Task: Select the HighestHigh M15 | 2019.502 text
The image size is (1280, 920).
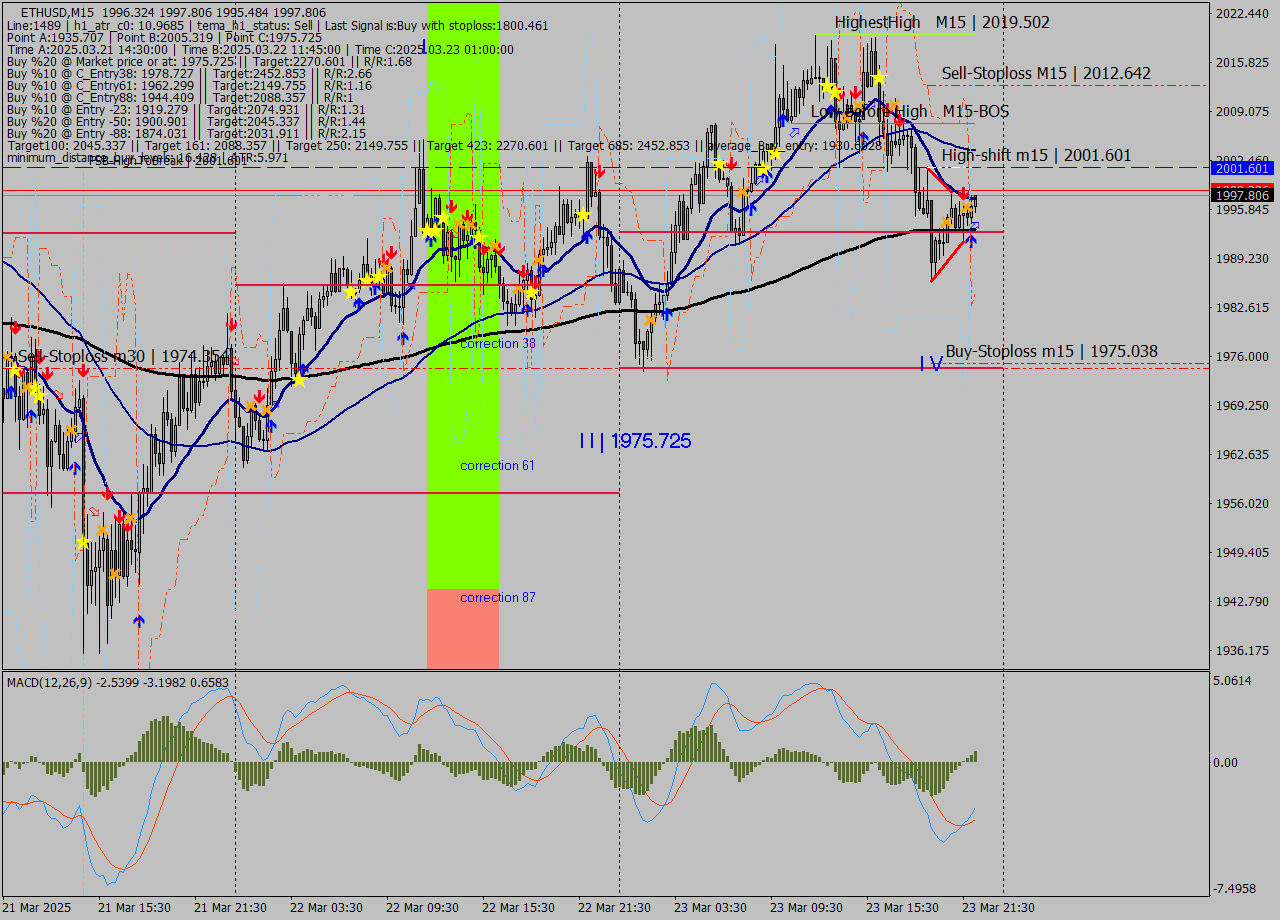Action: point(940,22)
